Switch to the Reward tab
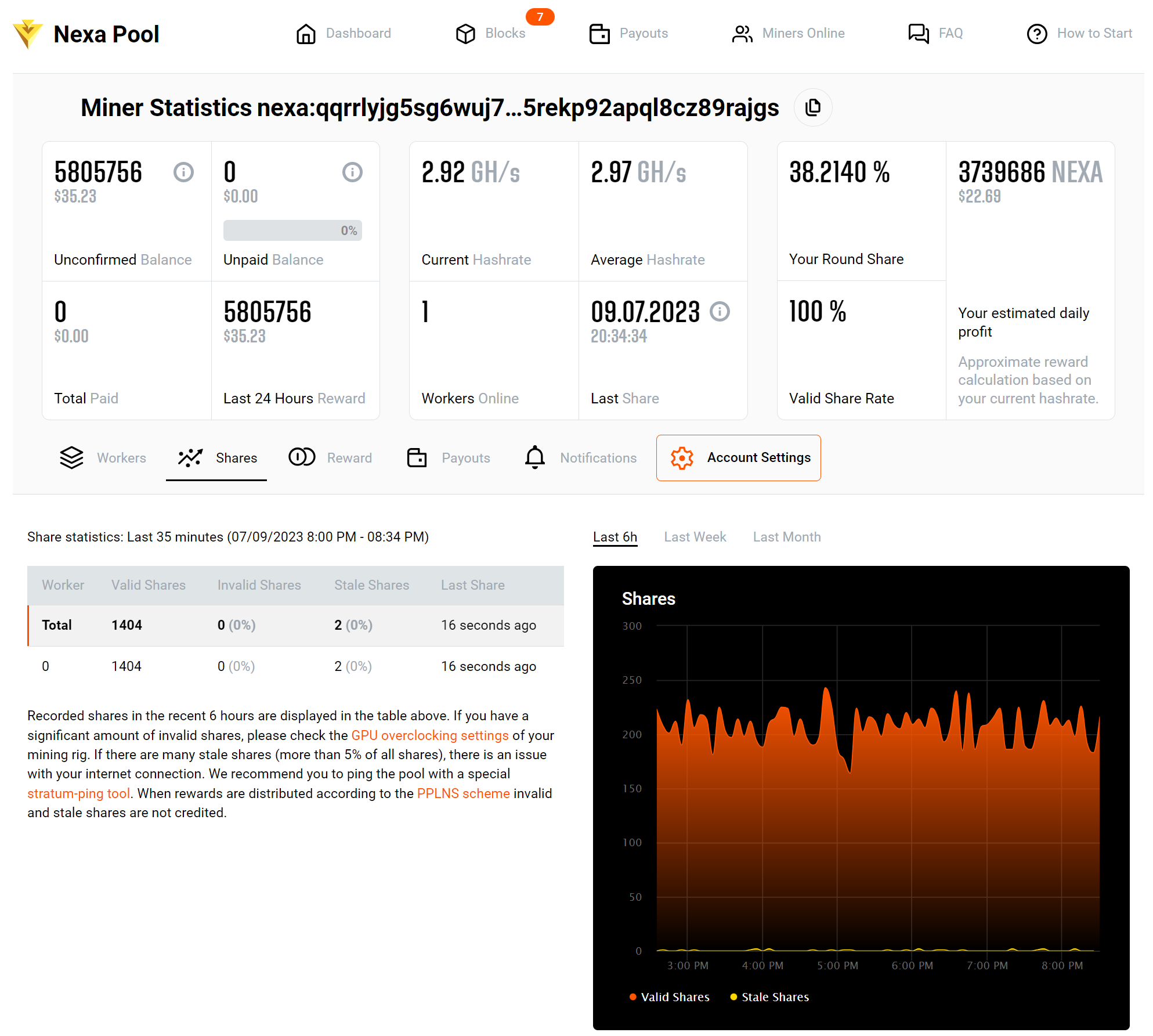 (332, 458)
